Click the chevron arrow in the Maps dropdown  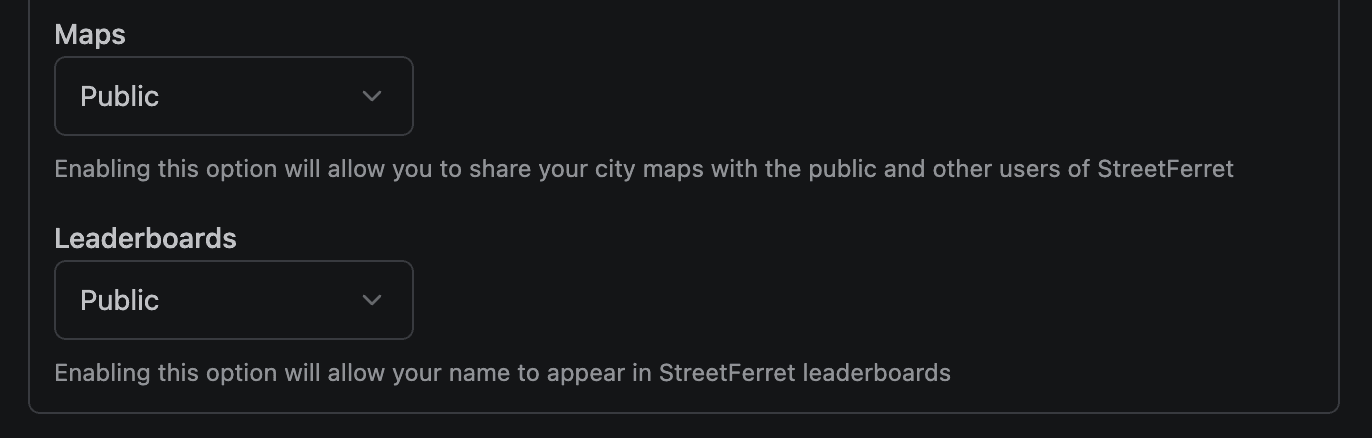(372, 96)
